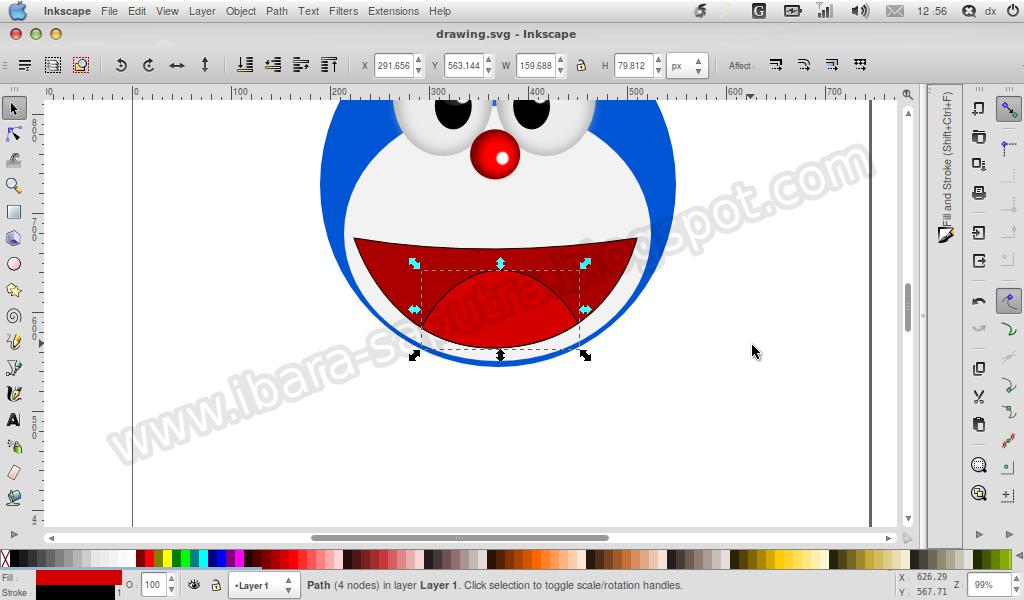Open the Object menu
Viewport: 1024px width, 600px height.
pos(240,11)
